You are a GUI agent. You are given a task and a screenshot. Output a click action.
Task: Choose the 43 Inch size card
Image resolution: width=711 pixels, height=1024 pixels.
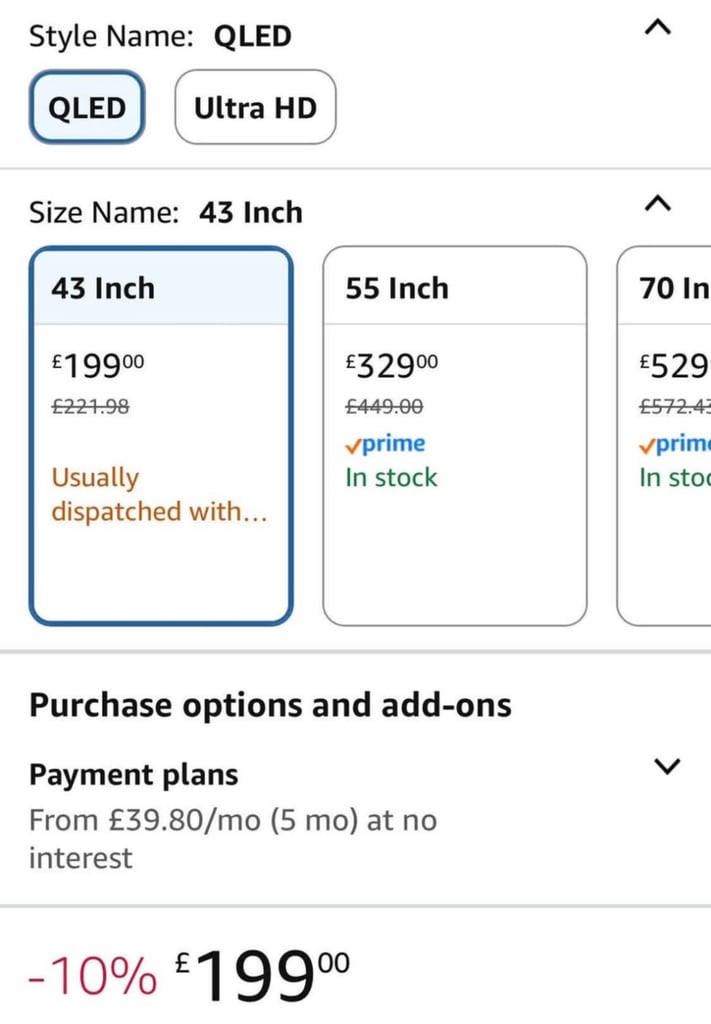click(161, 436)
